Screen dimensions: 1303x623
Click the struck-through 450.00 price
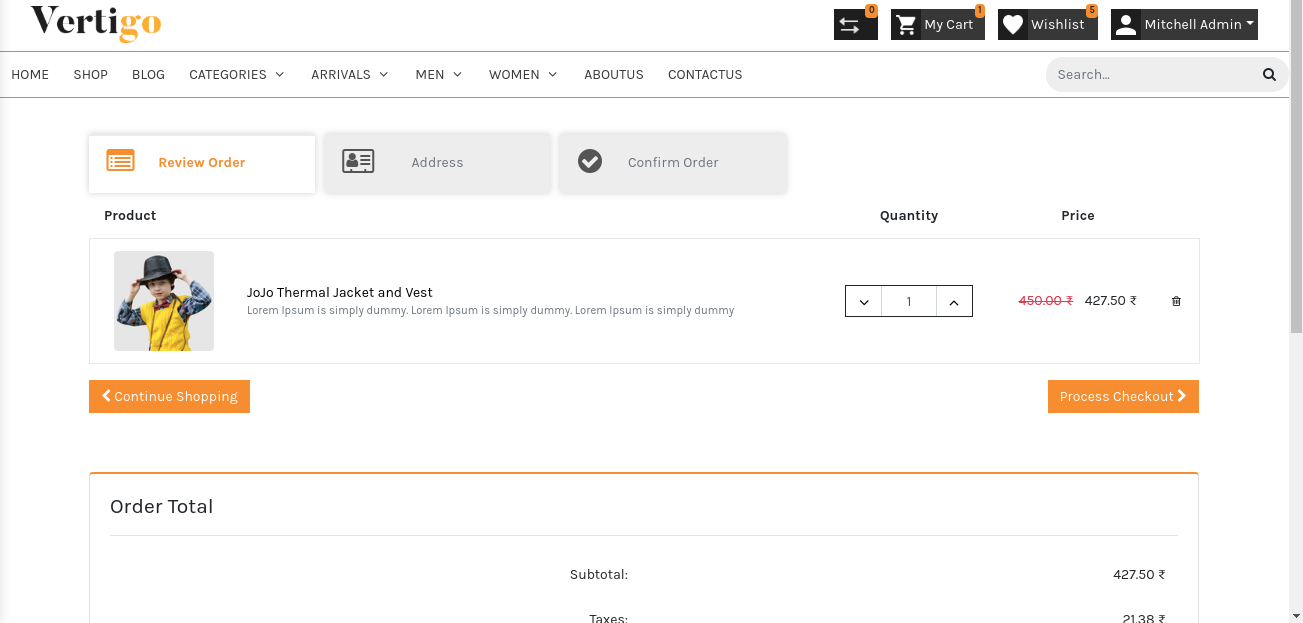(1045, 300)
